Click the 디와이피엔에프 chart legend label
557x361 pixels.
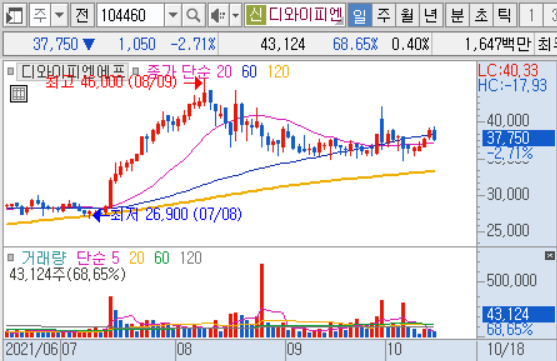tap(73, 71)
